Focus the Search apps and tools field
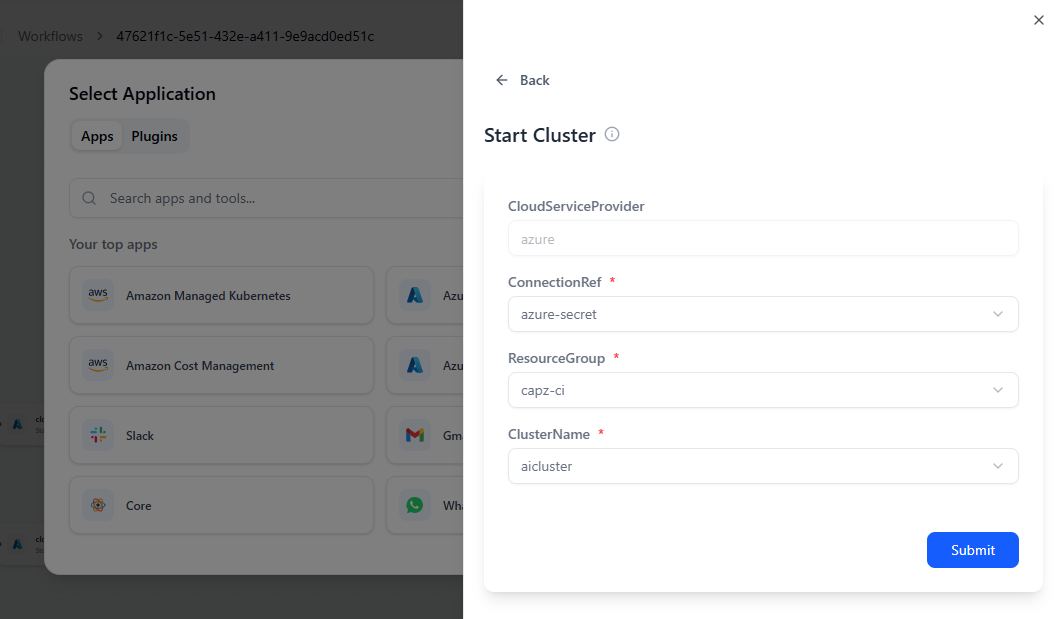 (x=280, y=198)
